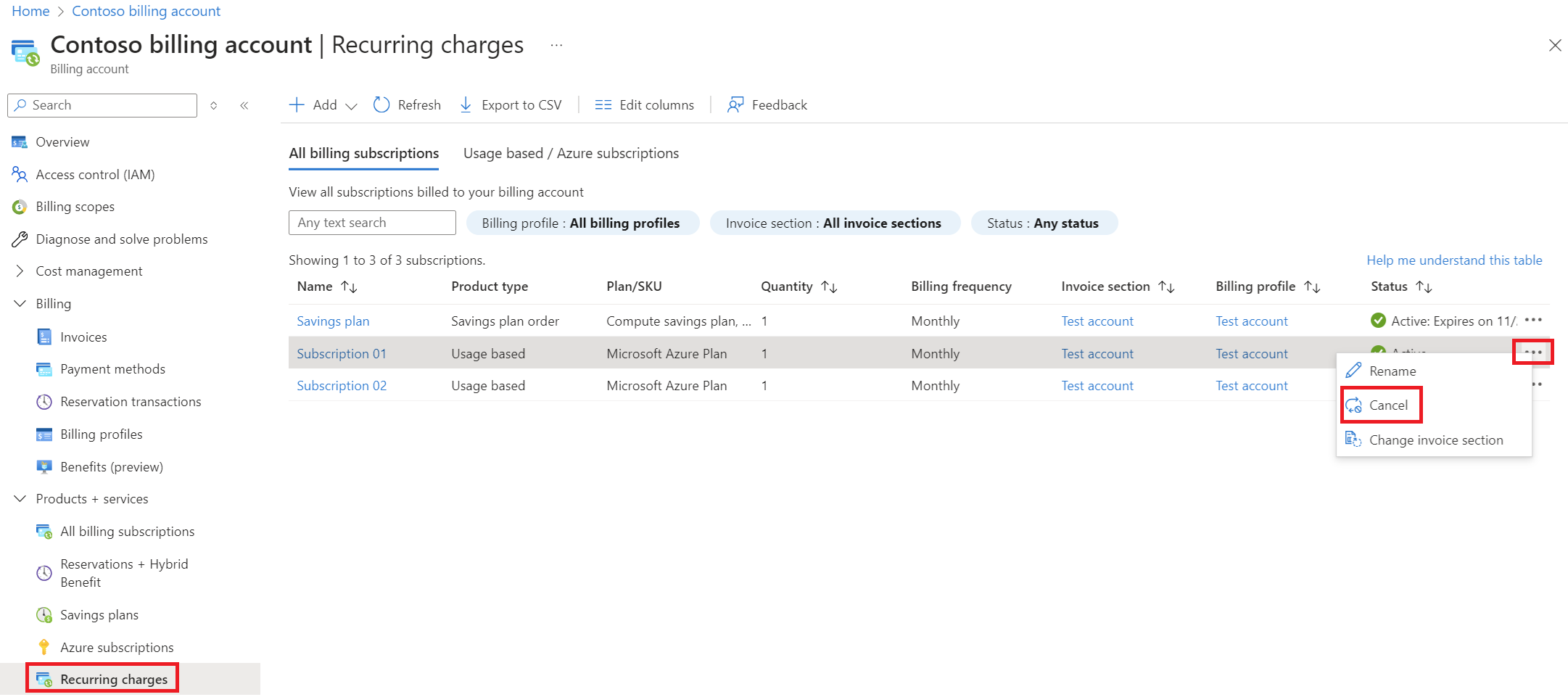Screen dimensions: 1568x697
Task: Go to Savings plans in sidebar
Action: [99, 615]
